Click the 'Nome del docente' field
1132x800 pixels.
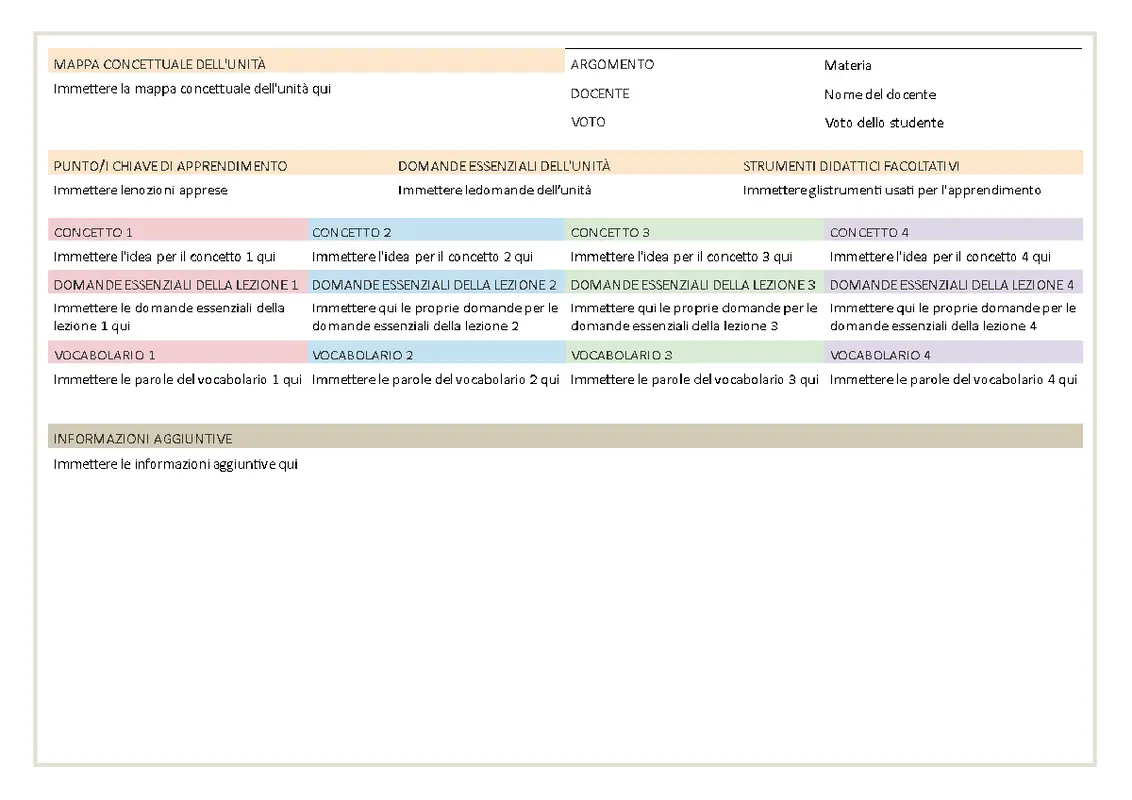pyautogui.click(x=880, y=95)
